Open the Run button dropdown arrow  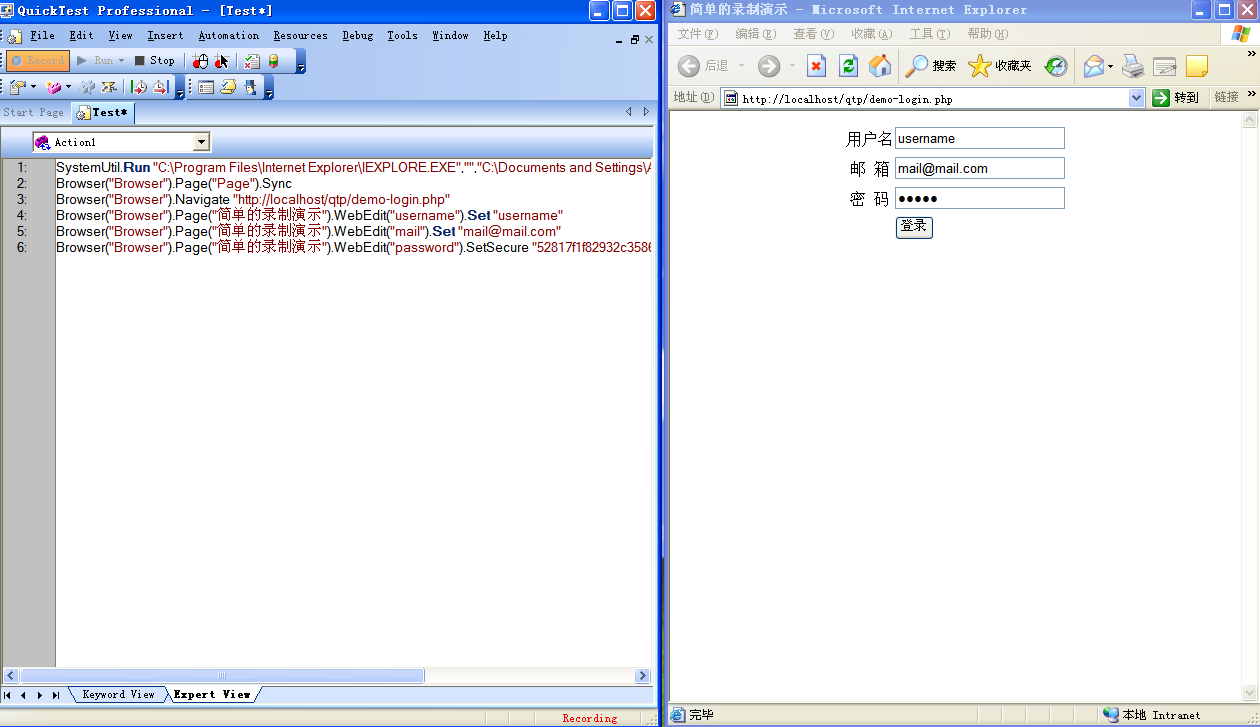tap(122, 60)
